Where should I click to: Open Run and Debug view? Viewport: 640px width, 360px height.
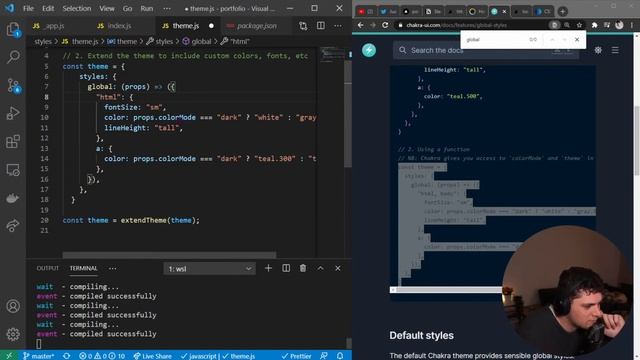(x=13, y=113)
